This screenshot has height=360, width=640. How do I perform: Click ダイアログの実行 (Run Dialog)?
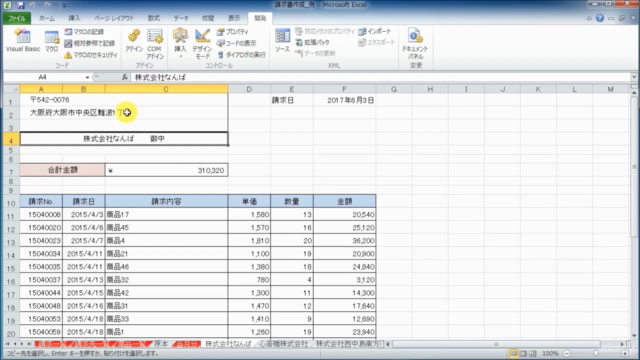click(x=242, y=55)
